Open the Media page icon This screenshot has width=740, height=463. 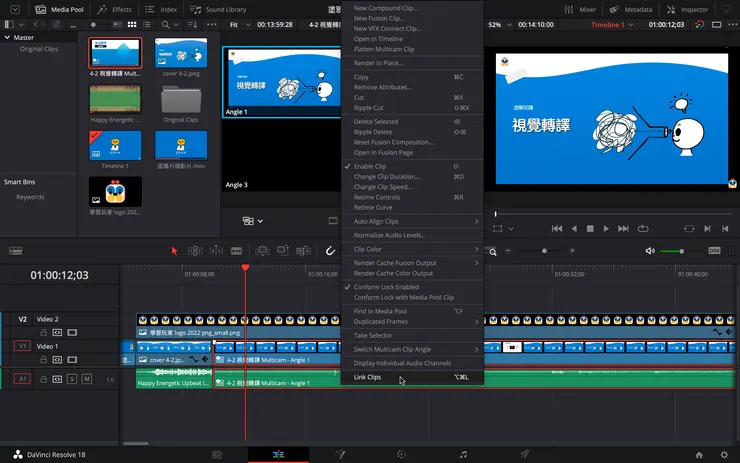coord(217,454)
